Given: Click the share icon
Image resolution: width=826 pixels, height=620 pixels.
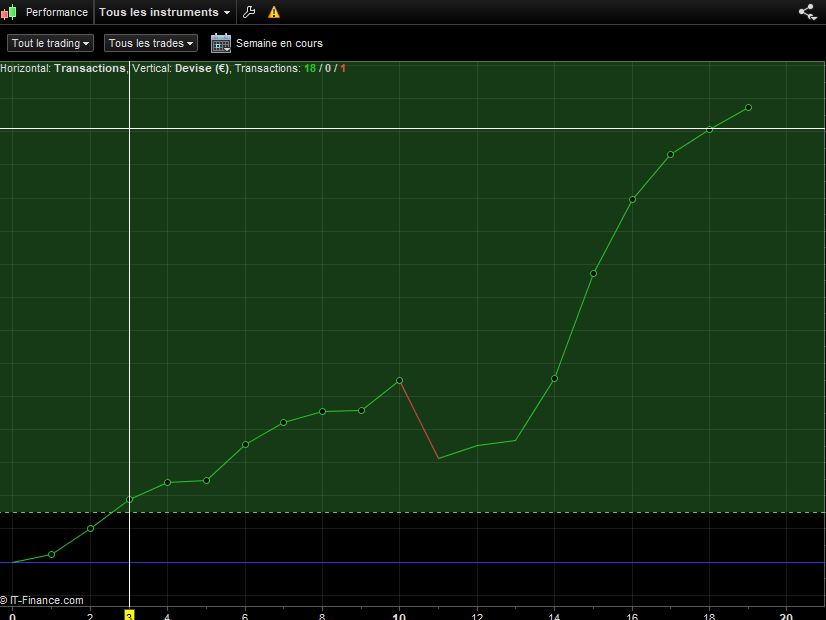Looking at the screenshot, I should (x=807, y=12).
